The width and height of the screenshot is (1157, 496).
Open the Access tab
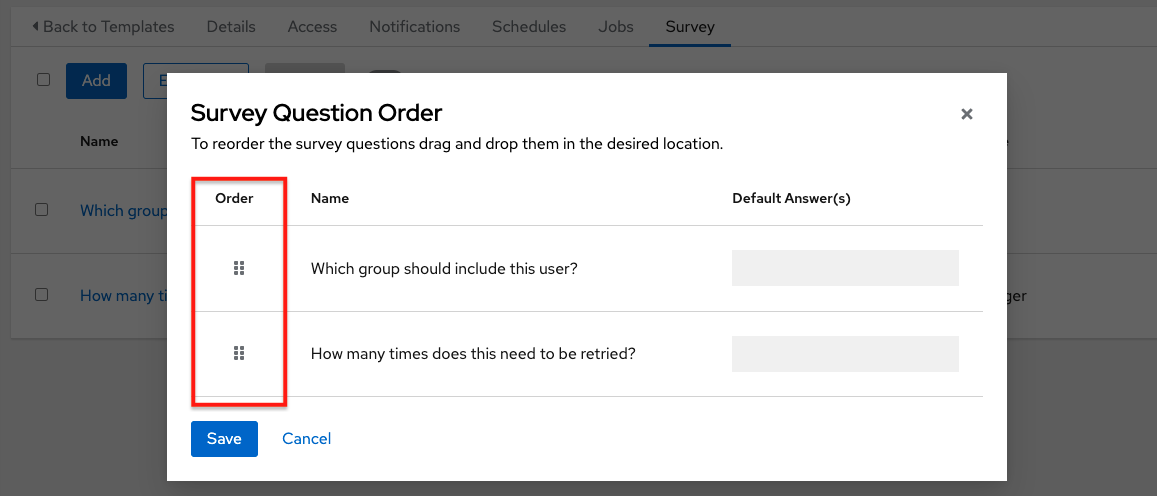click(x=312, y=27)
